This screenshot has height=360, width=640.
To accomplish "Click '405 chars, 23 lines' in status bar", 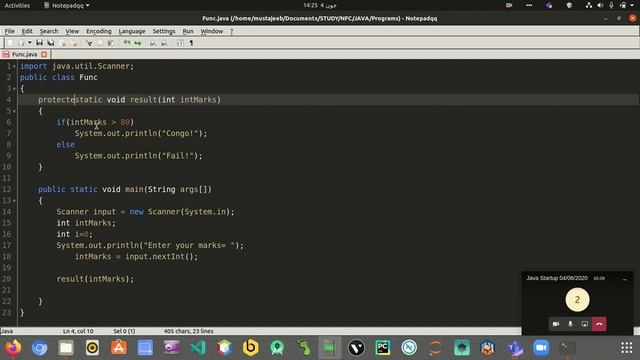I will click(x=189, y=331).
